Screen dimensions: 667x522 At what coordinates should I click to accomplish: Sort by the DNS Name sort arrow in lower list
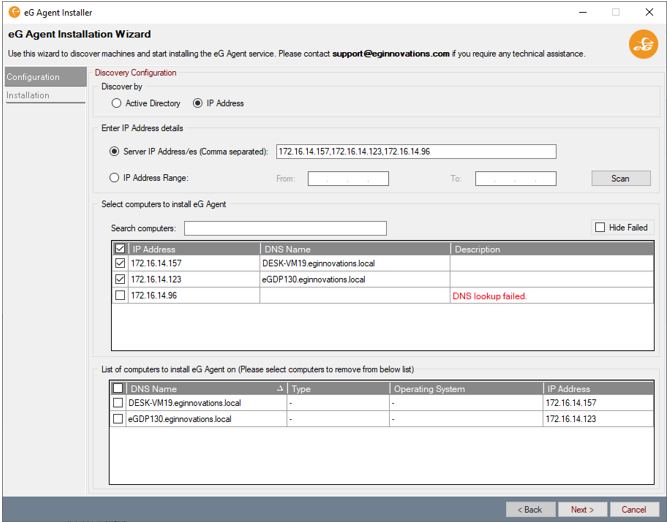(280, 388)
